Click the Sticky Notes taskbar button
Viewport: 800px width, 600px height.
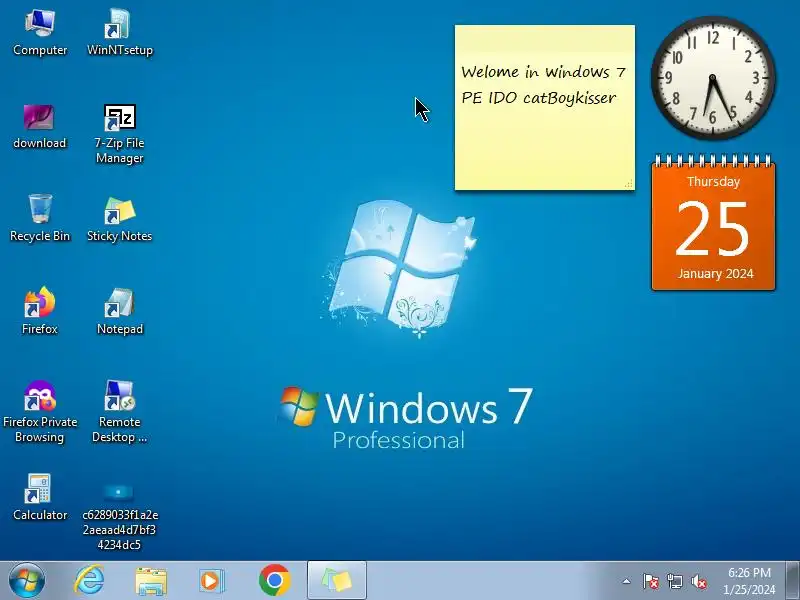click(337, 580)
